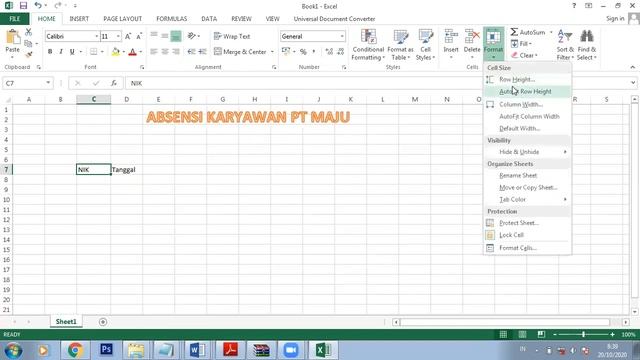Viewport: 640px width, 360px height.
Task: Click the Format button in Cells group
Action: pyautogui.click(x=493, y=44)
